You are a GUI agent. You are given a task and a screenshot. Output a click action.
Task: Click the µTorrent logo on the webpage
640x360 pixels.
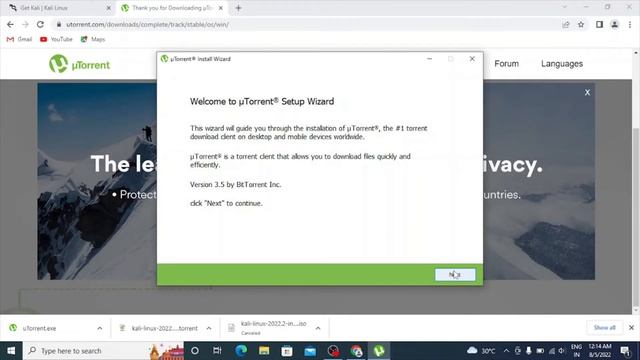point(79,64)
